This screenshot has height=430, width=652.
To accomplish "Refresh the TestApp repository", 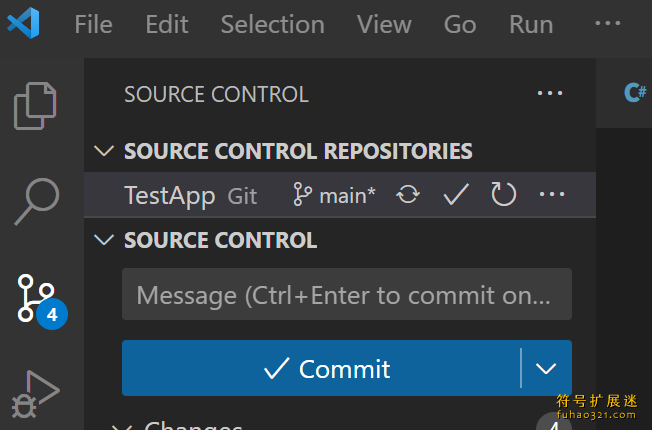I will (x=504, y=194).
